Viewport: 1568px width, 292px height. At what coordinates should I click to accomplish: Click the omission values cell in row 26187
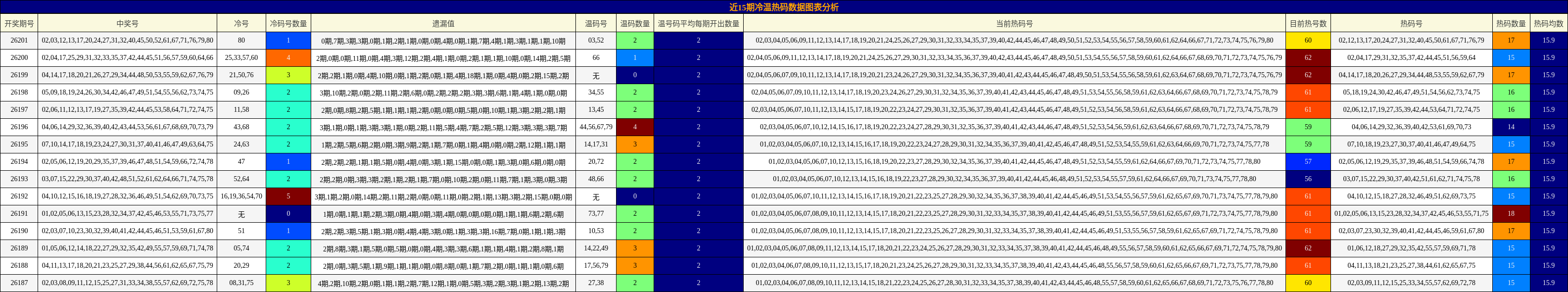click(443, 284)
